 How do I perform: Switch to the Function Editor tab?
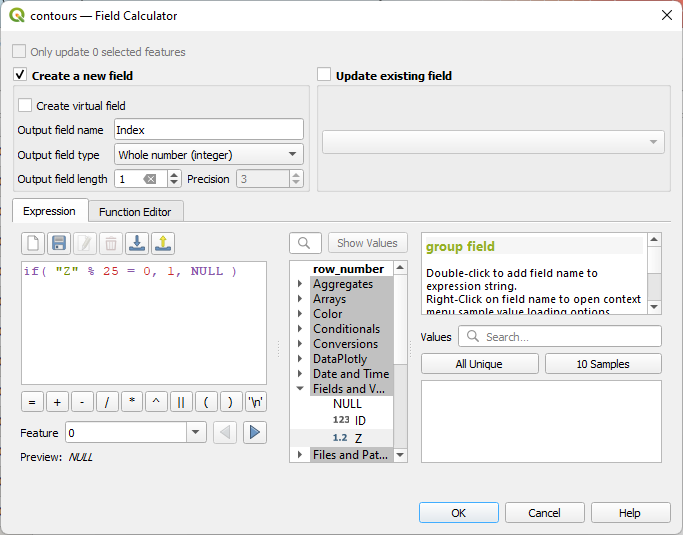coord(134,211)
